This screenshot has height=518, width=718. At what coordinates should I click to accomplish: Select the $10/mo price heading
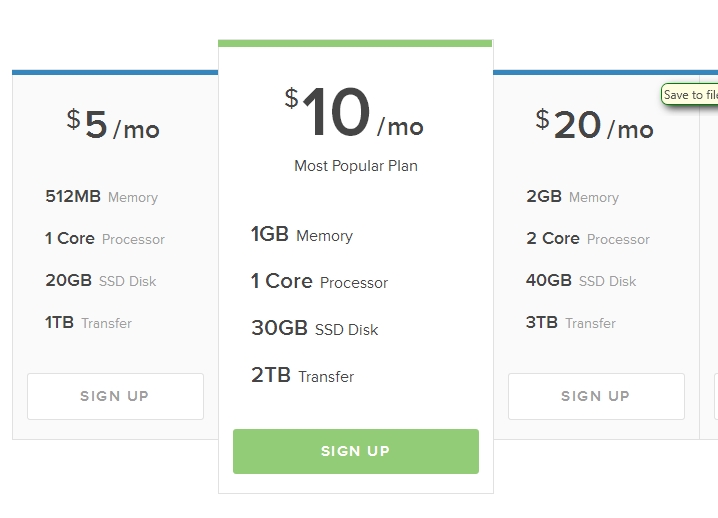tap(355, 114)
